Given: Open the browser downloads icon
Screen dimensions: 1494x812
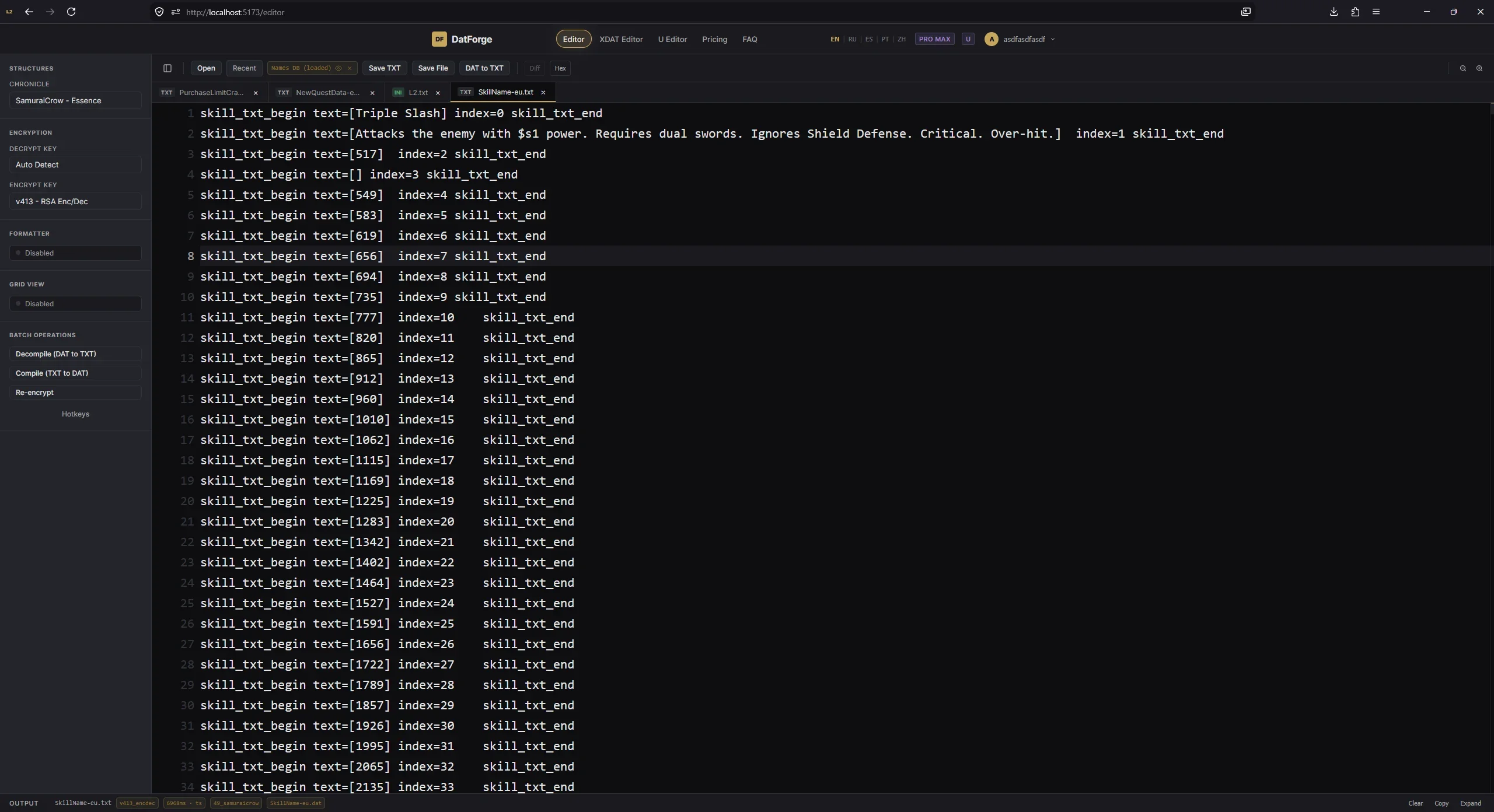Looking at the screenshot, I should coord(1334,12).
